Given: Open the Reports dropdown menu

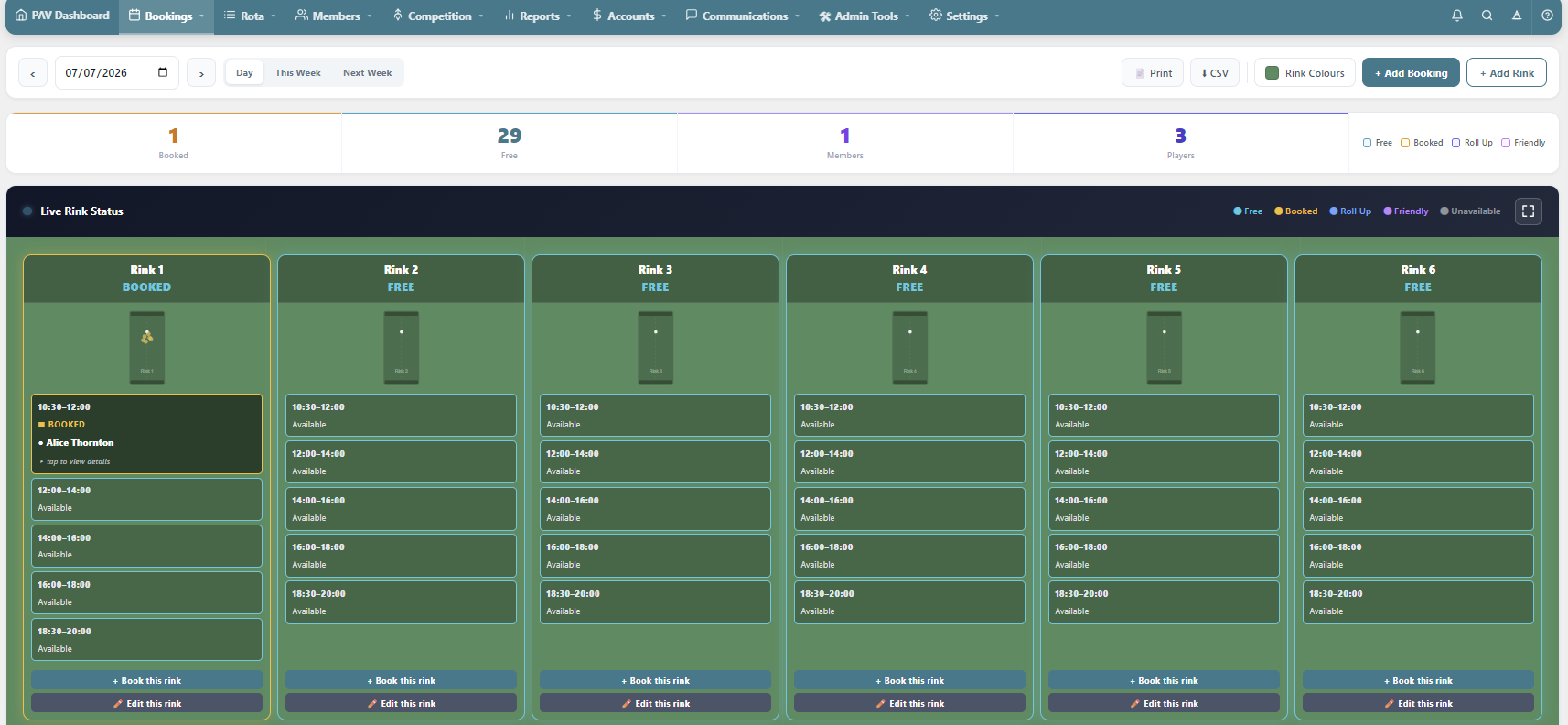Looking at the screenshot, I should 538,16.
